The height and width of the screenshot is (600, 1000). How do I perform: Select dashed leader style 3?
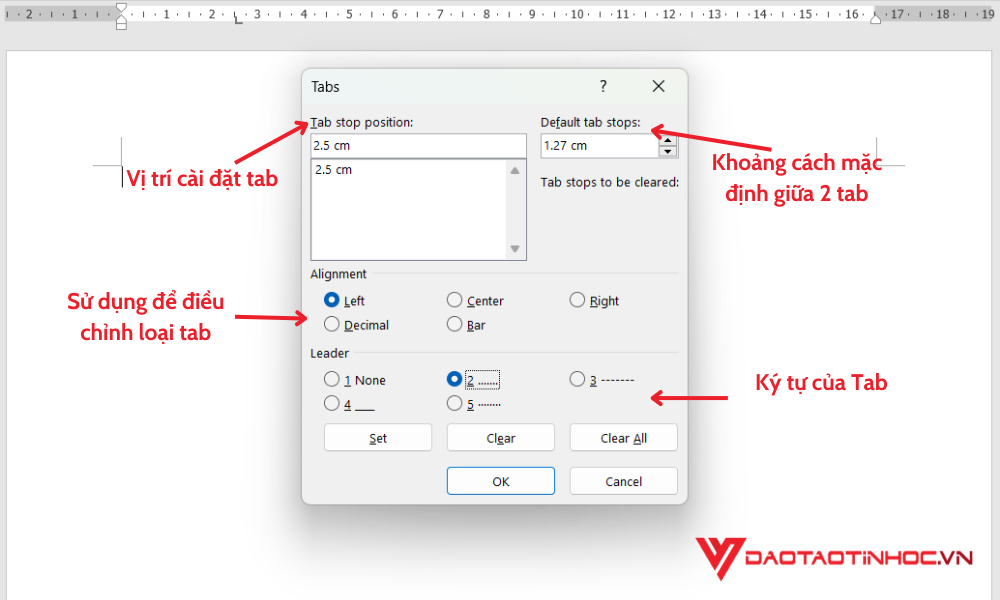point(578,380)
